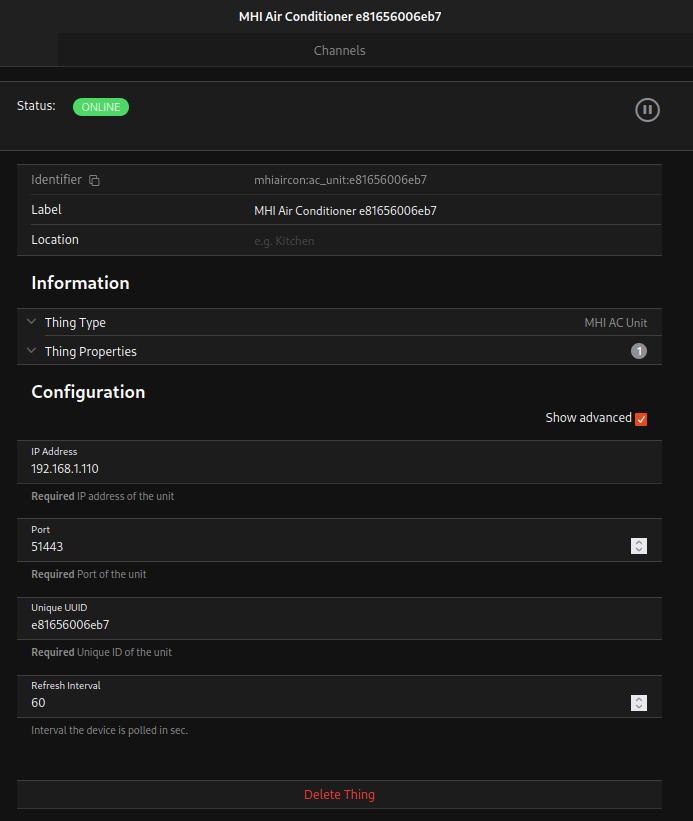
Task: Switch to the Channels tab
Action: coord(339,50)
